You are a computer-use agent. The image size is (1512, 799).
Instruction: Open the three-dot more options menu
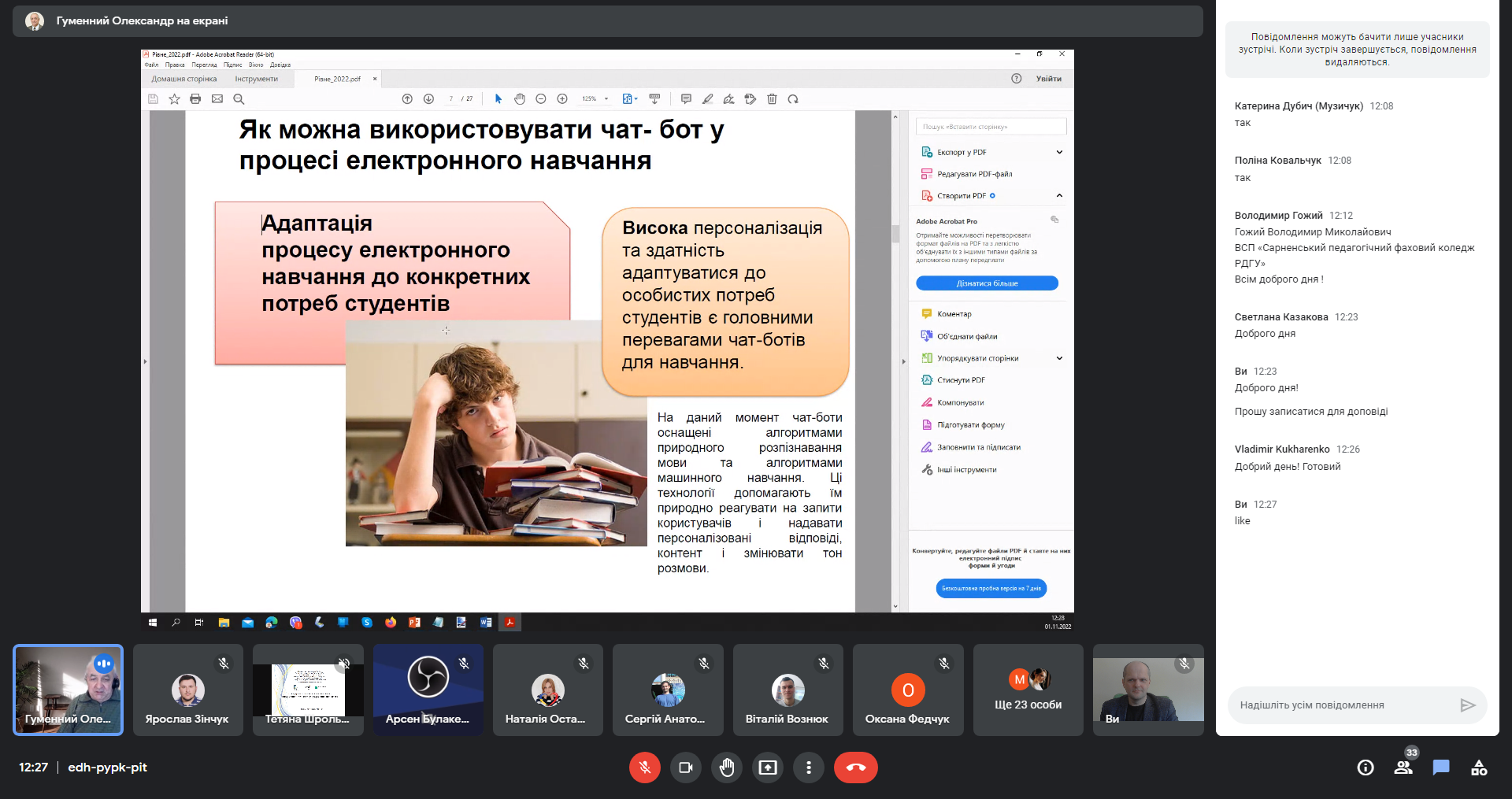(809, 768)
